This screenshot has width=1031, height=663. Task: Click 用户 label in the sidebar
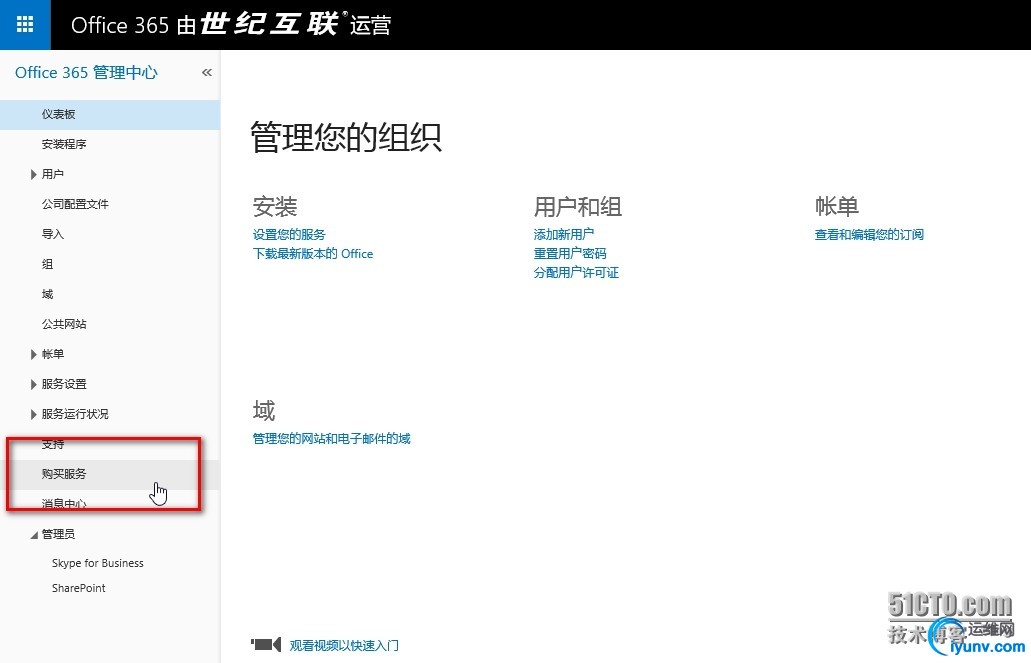pos(53,174)
